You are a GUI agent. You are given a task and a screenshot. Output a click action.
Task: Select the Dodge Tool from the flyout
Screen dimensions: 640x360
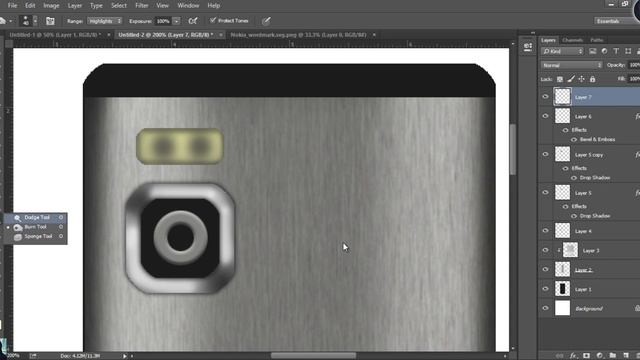pyautogui.click(x=36, y=218)
